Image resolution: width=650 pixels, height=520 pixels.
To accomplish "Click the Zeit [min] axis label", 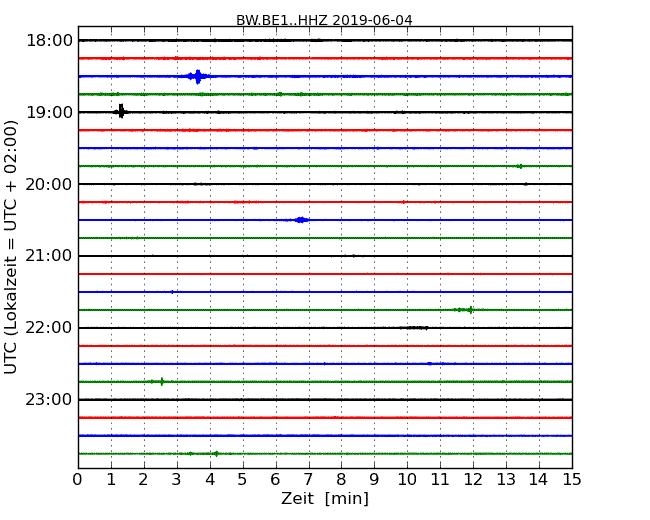I will (325, 498).
